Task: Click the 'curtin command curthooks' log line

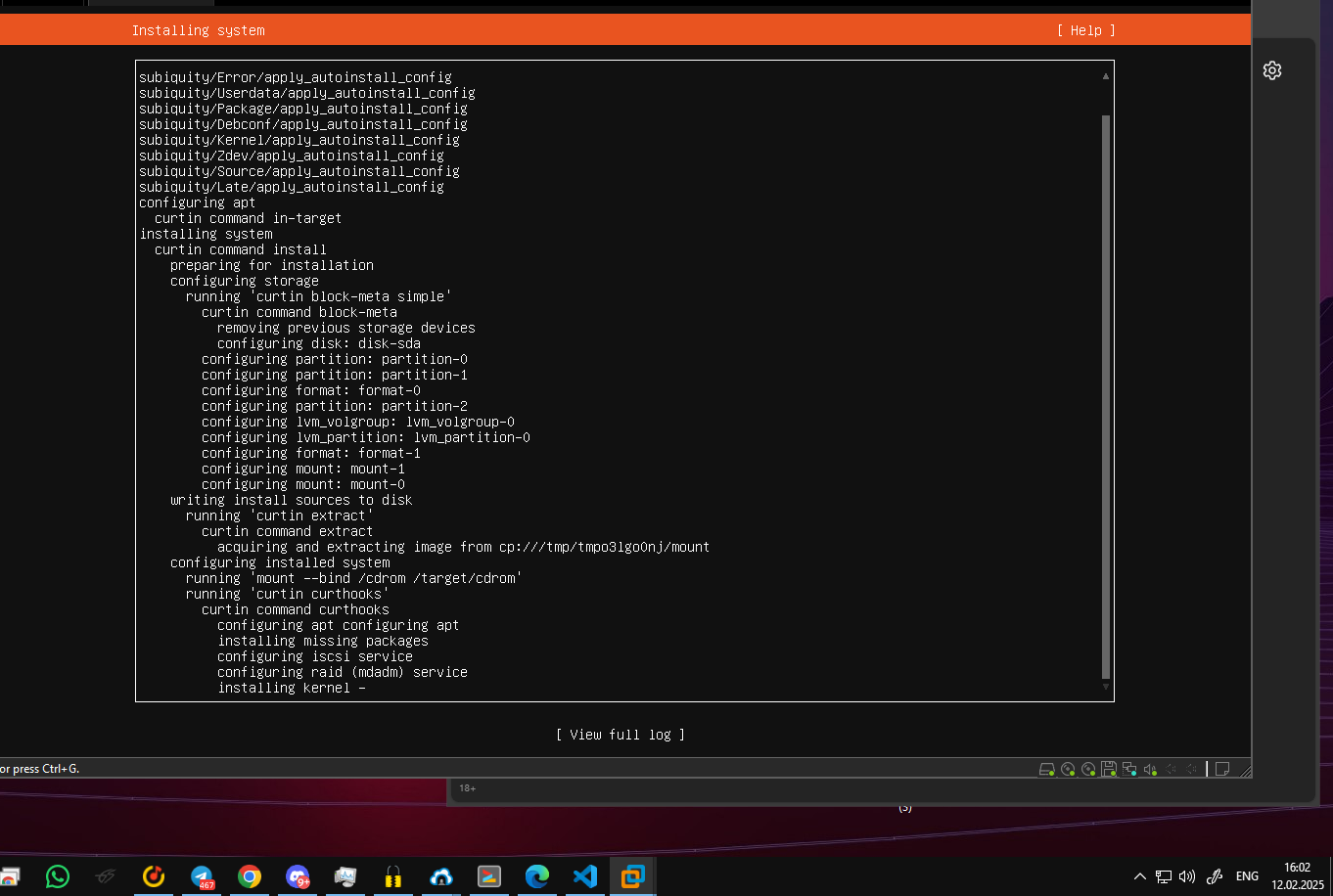Action: [x=296, y=609]
